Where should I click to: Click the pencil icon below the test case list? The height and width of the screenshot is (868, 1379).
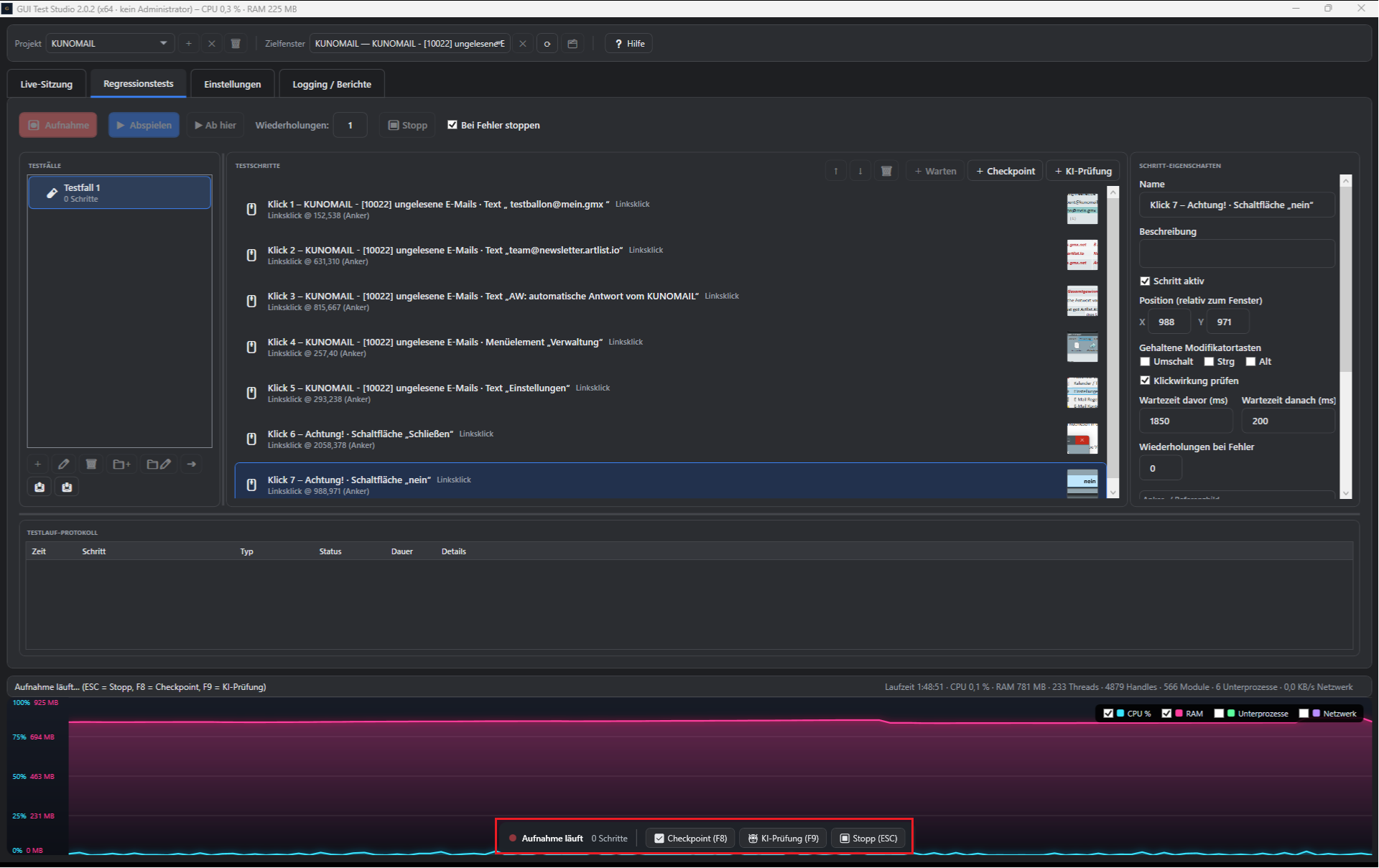[x=64, y=465]
